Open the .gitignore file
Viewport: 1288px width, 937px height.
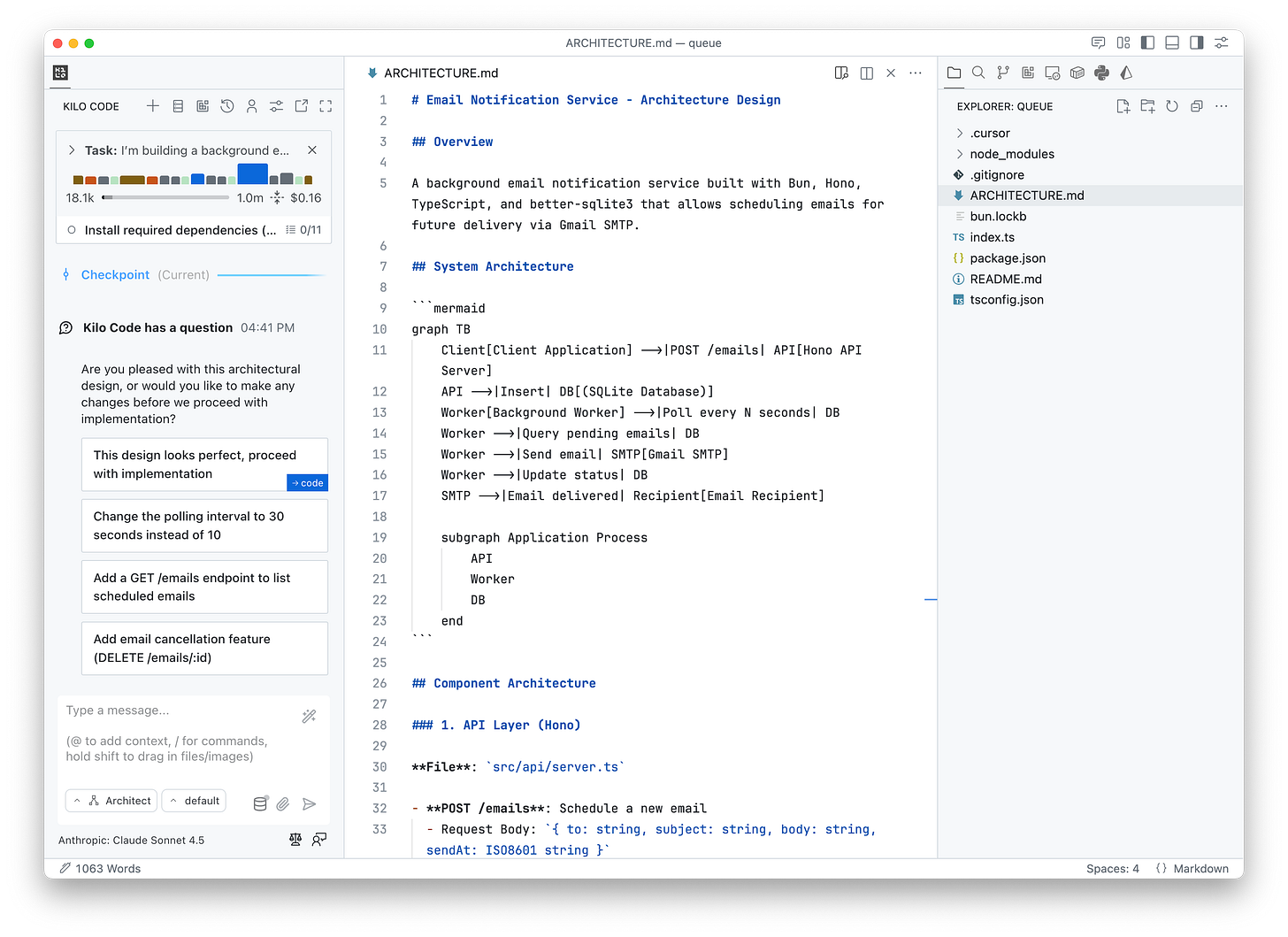coord(1090,175)
